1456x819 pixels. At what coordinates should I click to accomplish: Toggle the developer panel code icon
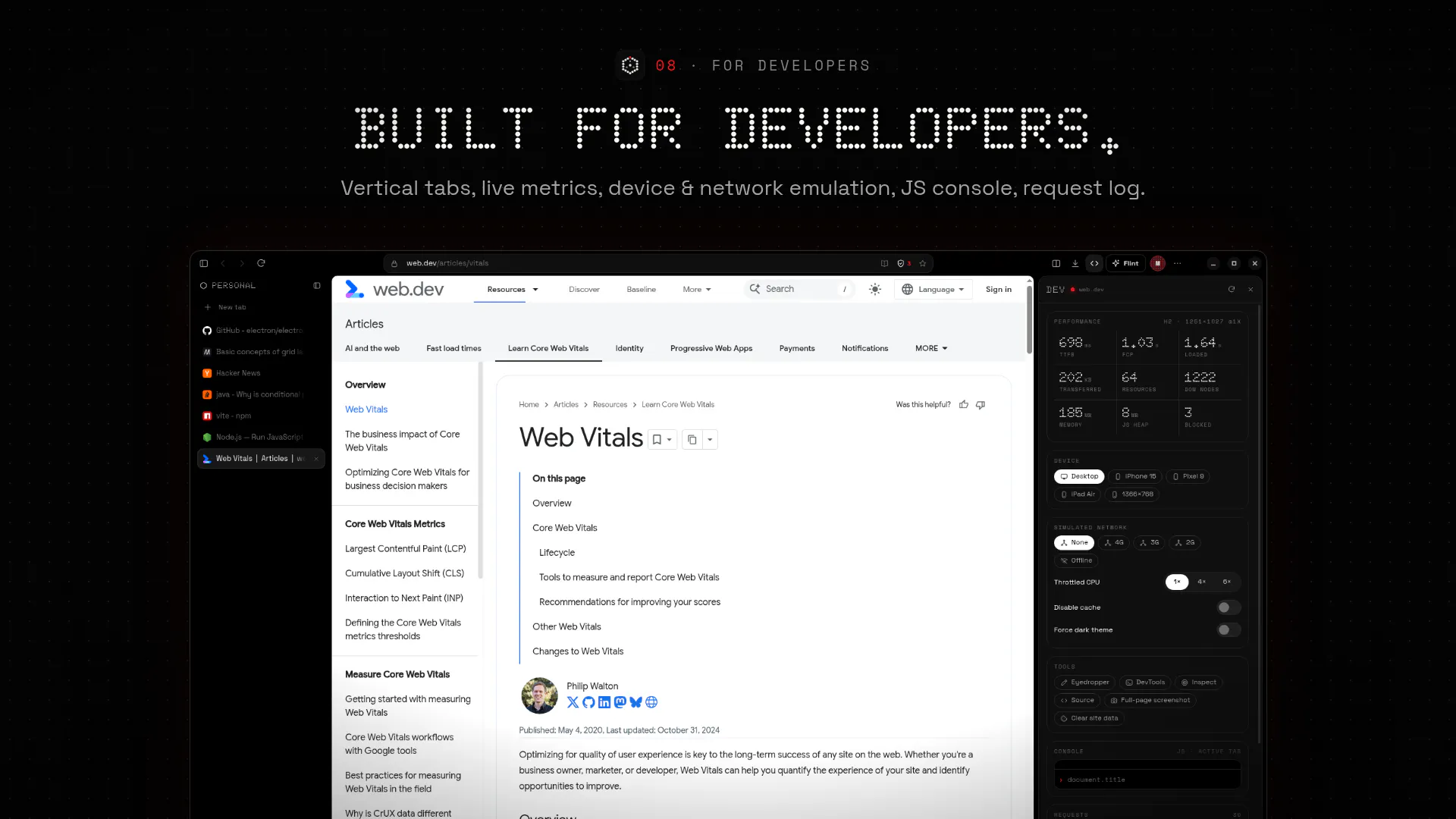coord(1094,263)
